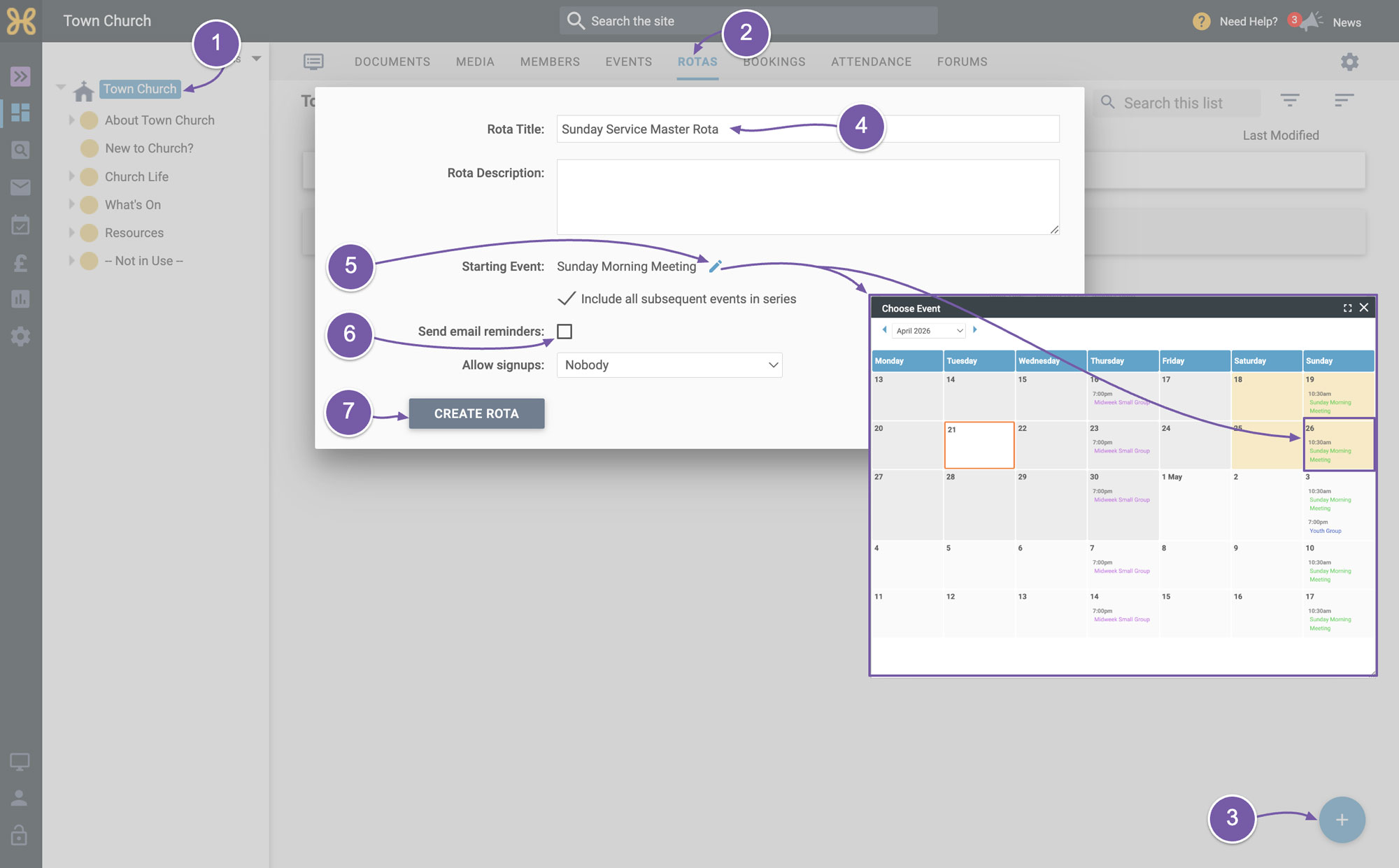Open the Allow signups dropdown
The image size is (1399, 868).
point(669,365)
